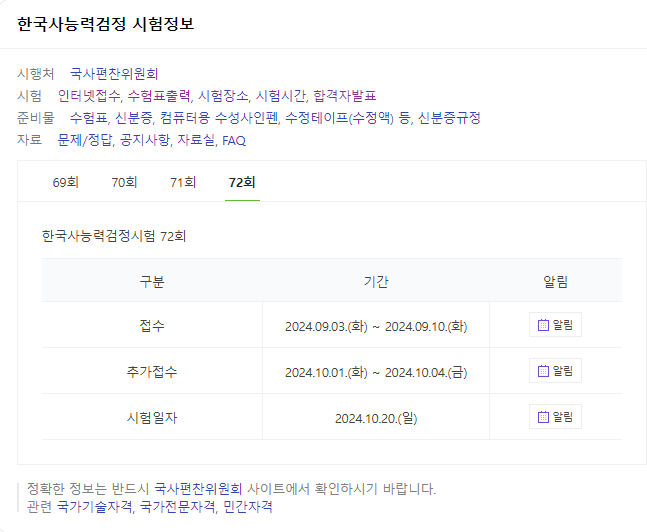This screenshot has width=647, height=532.
Task: Click the 시험일자 row label
Action: (152, 418)
